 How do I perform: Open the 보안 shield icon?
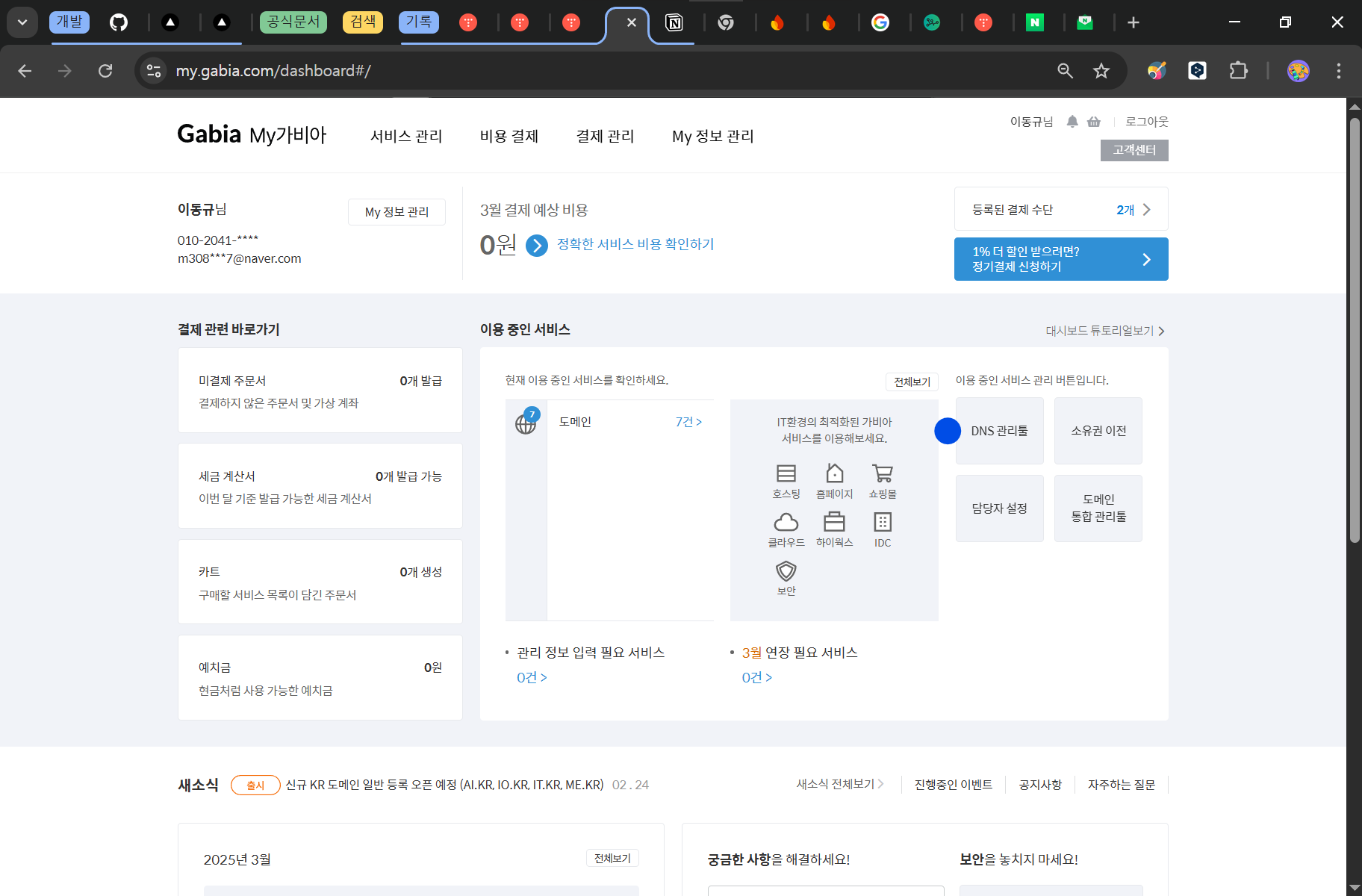point(786,578)
